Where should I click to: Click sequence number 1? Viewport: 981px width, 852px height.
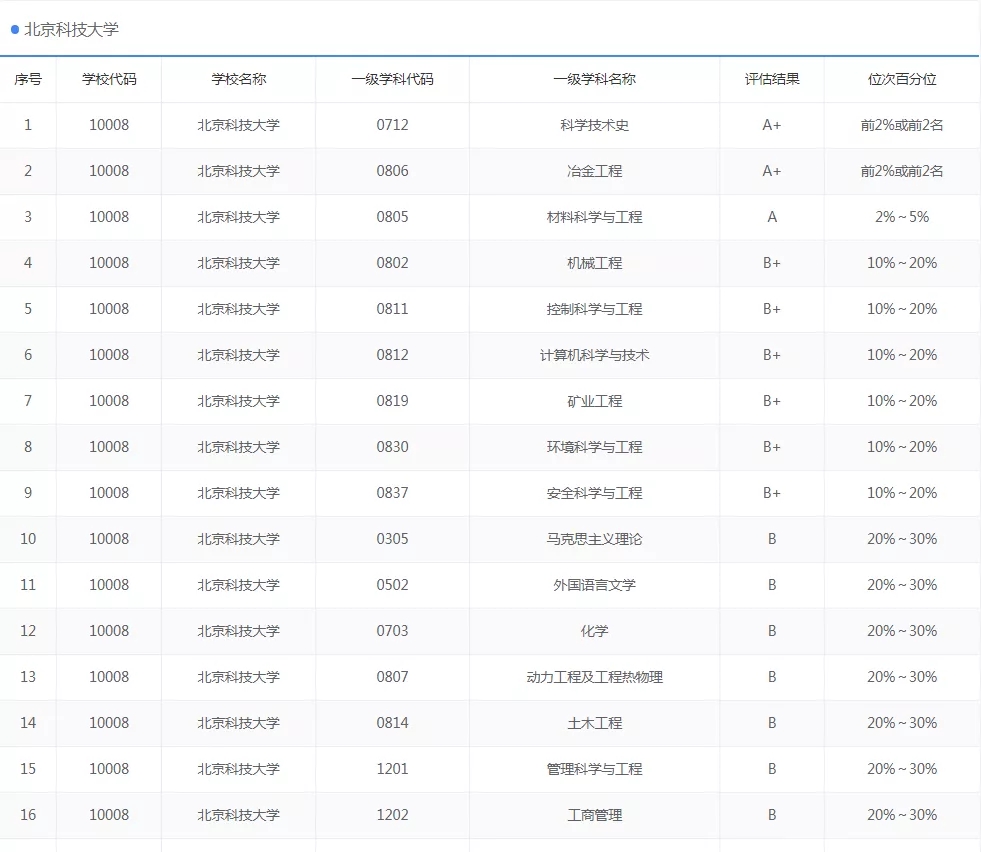click(28, 125)
